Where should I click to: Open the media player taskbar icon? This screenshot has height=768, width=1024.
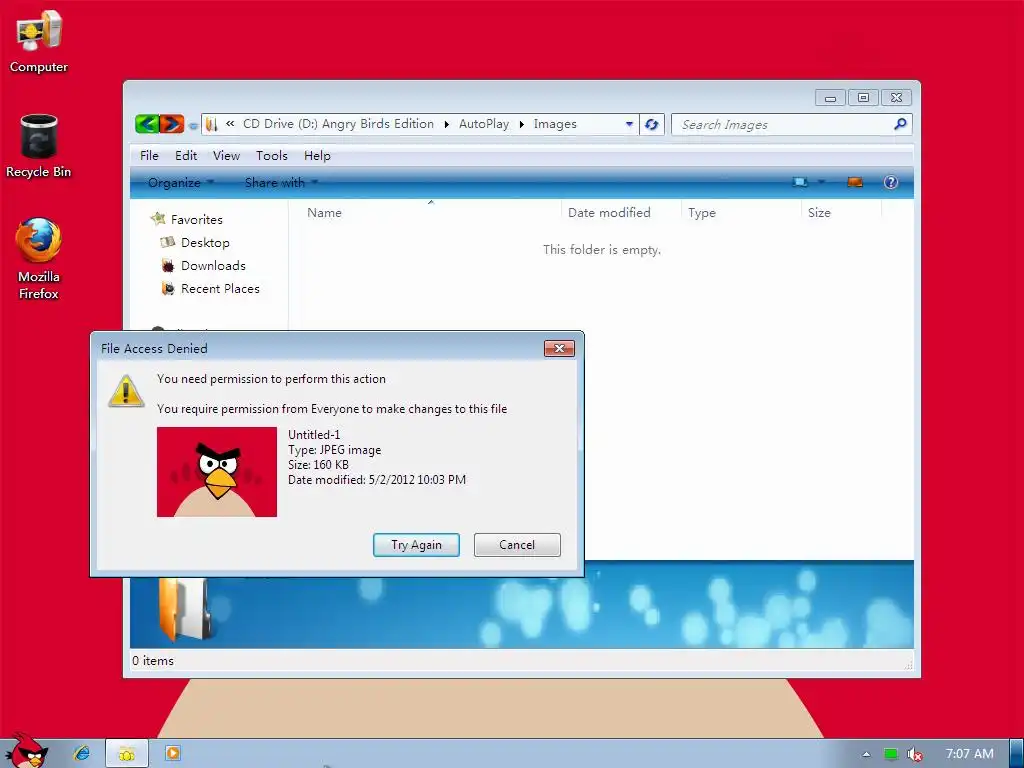coord(172,753)
